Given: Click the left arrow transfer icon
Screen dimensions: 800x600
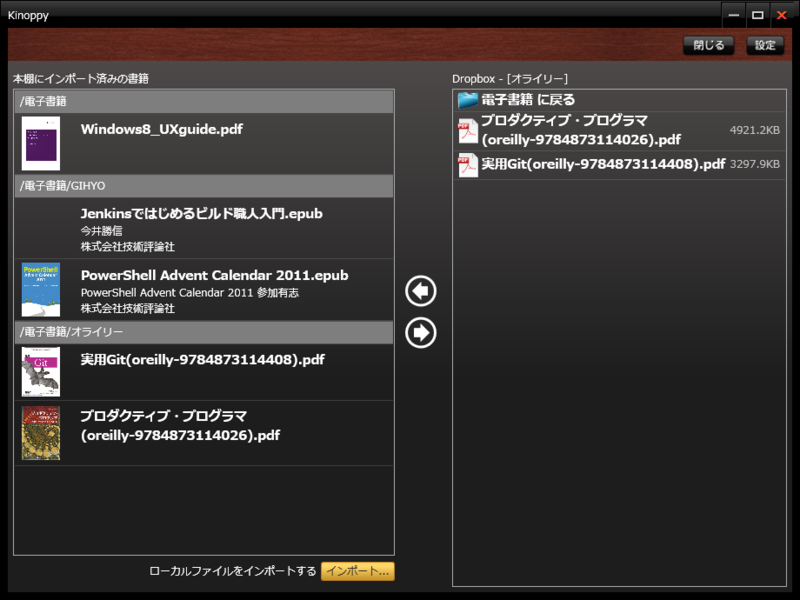Looking at the screenshot, I should click(x=420, y=290).
